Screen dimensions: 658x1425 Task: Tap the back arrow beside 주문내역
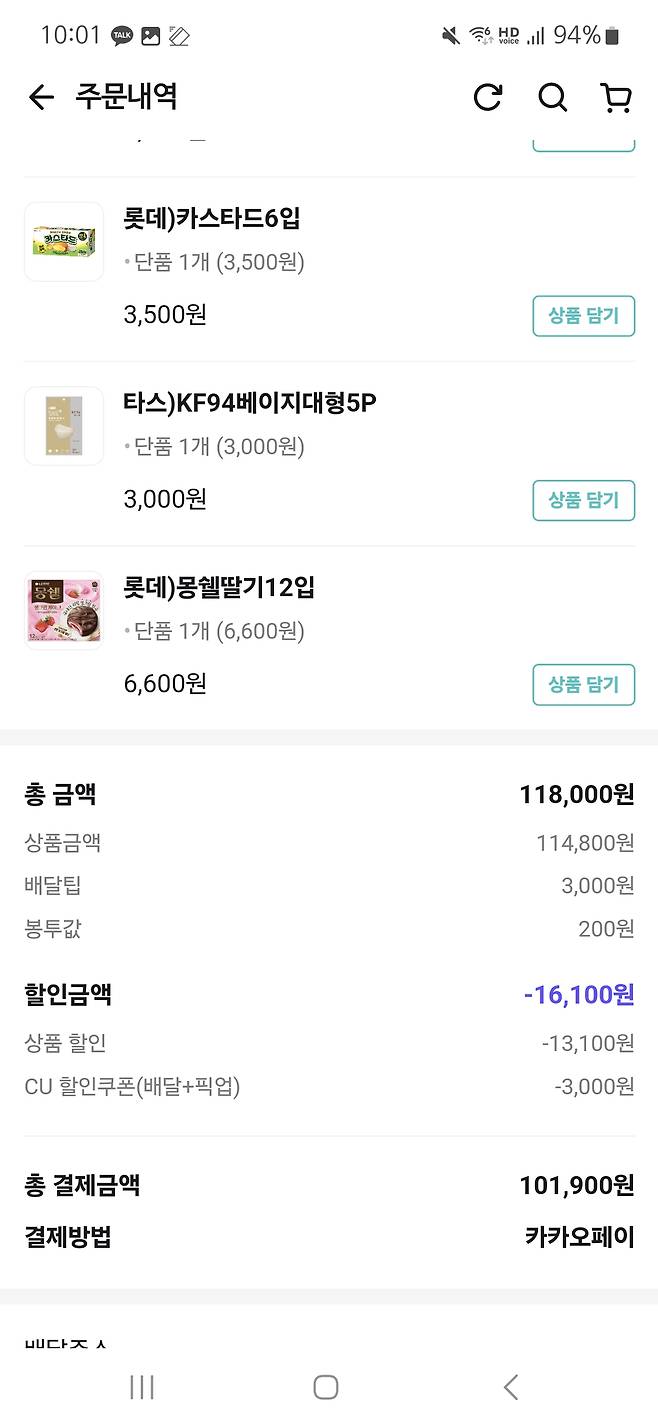click(41, 97)
